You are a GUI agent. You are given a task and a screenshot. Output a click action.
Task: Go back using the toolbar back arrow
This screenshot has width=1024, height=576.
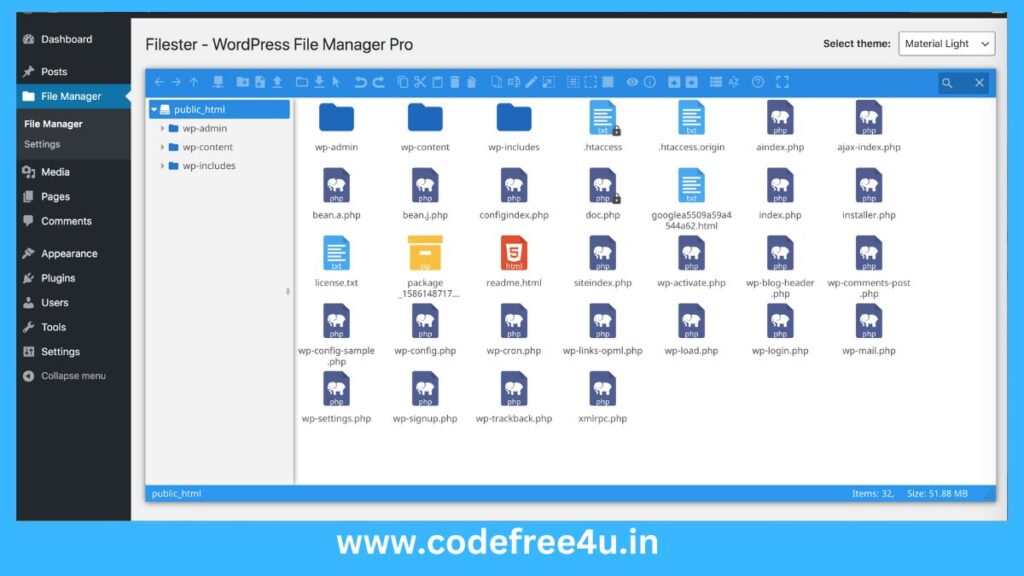[x=159, y=82]
